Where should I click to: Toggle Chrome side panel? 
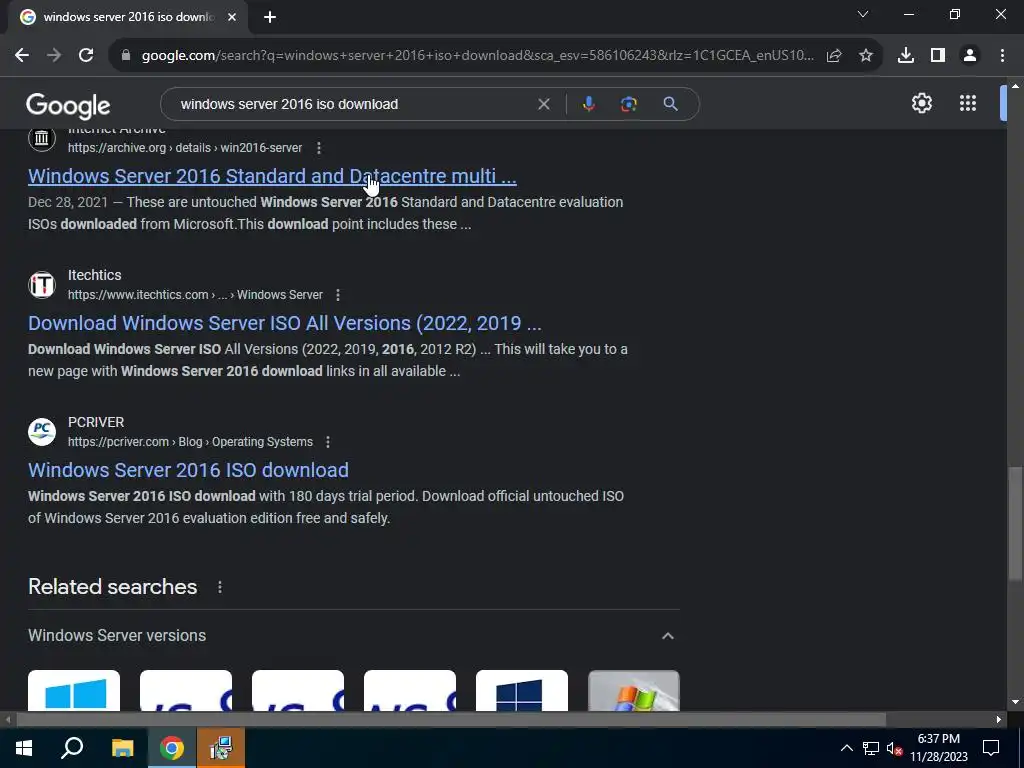[938, 56]
